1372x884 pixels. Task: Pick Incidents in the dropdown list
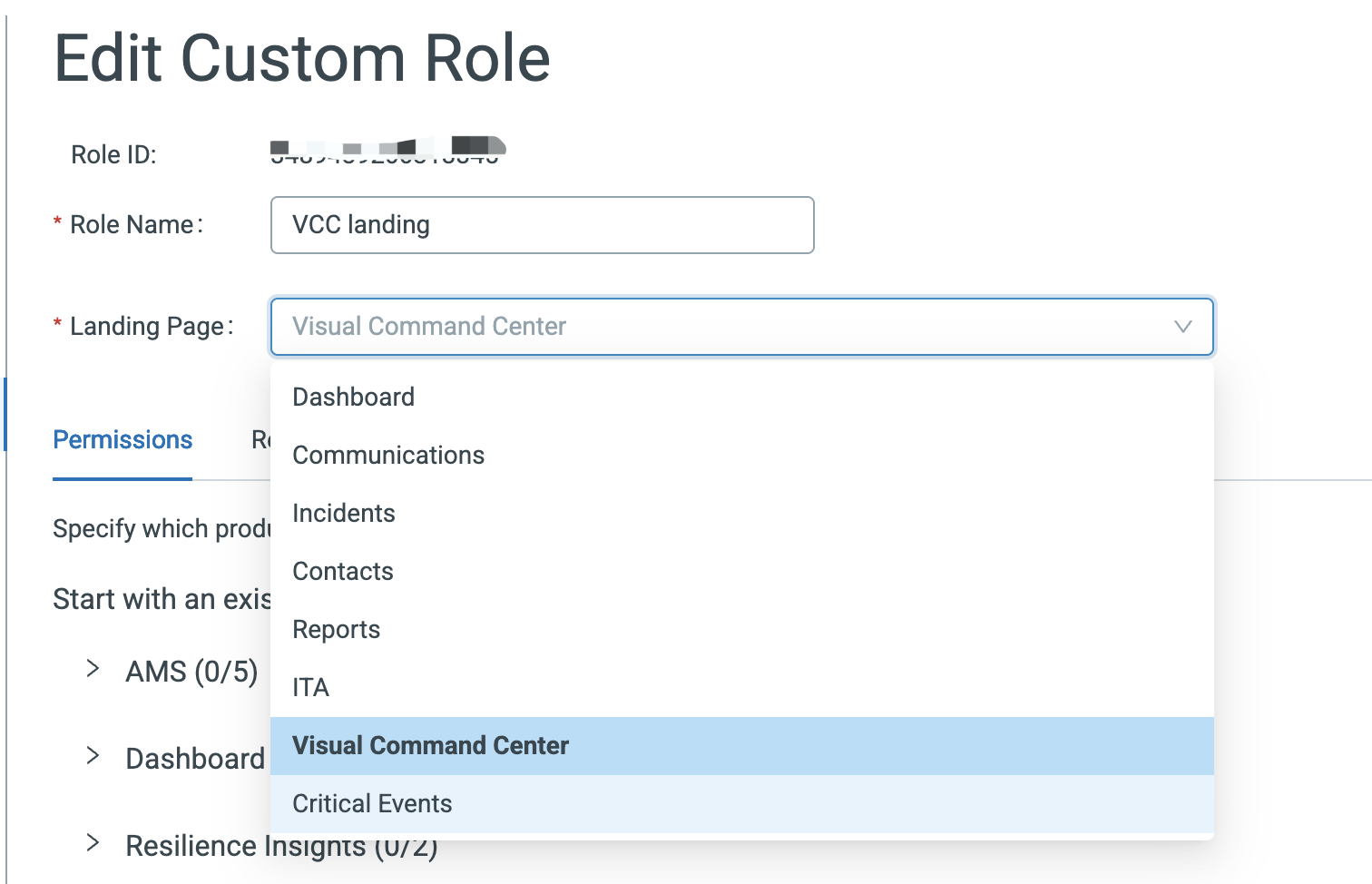click(344, 513)
